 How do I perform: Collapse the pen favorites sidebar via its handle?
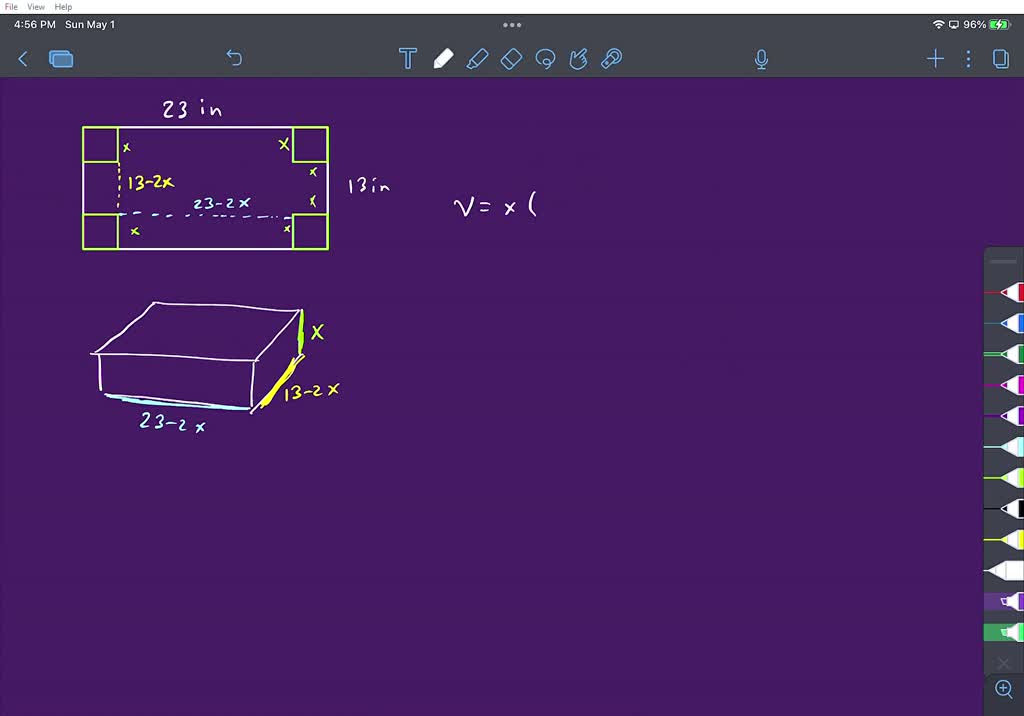(1003, 261)
